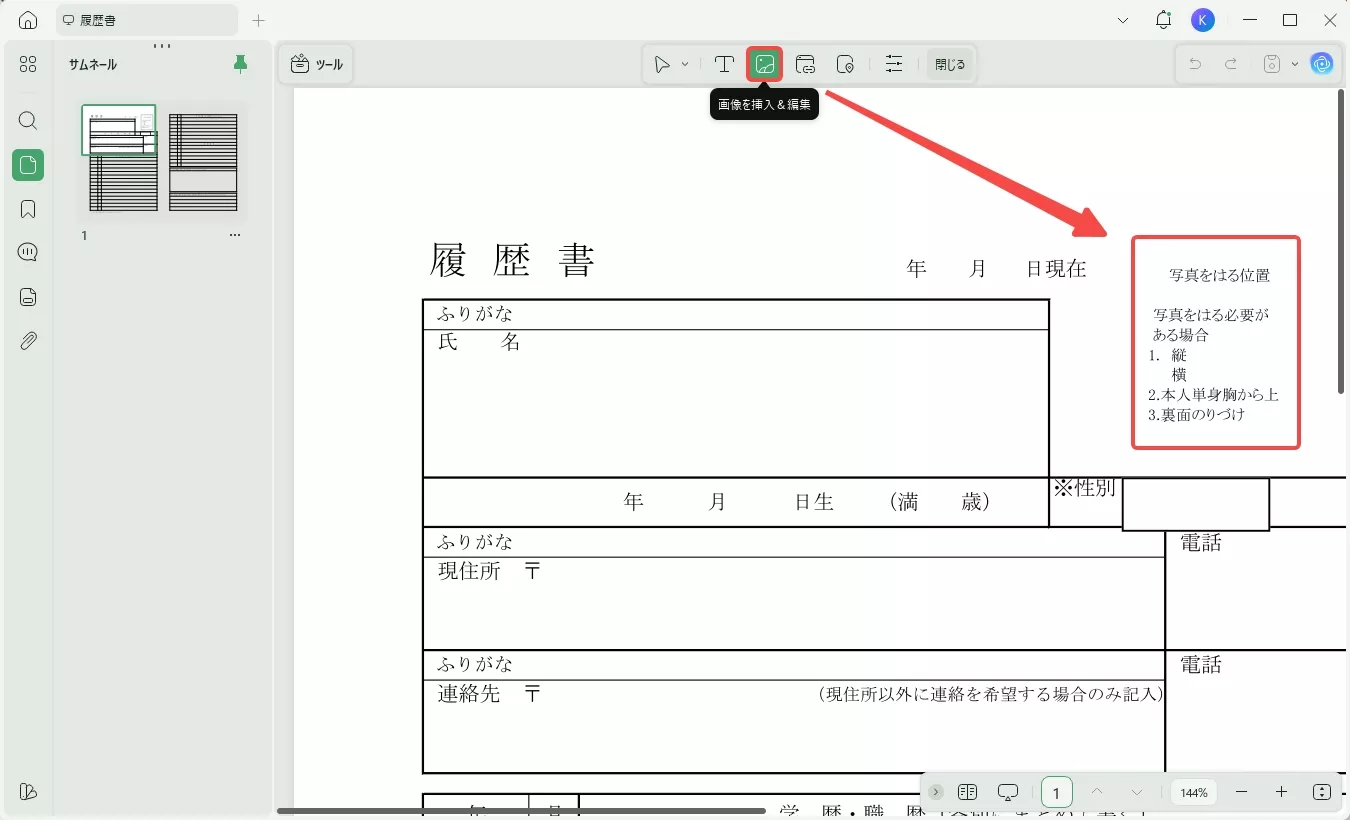The height and width of the screenshot is (820, 1350).
Task: Open the watermark/stamp tool
Action: [x=846, y=64]
